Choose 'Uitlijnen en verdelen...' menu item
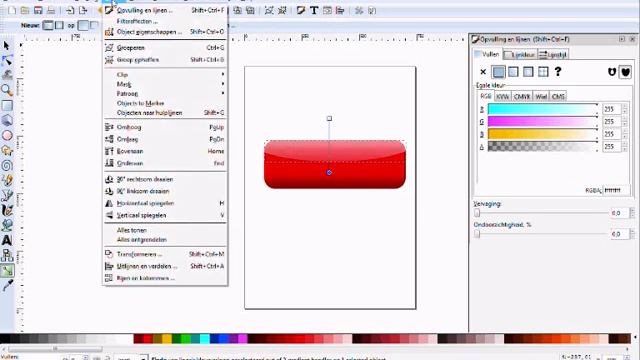 (165, 266)
